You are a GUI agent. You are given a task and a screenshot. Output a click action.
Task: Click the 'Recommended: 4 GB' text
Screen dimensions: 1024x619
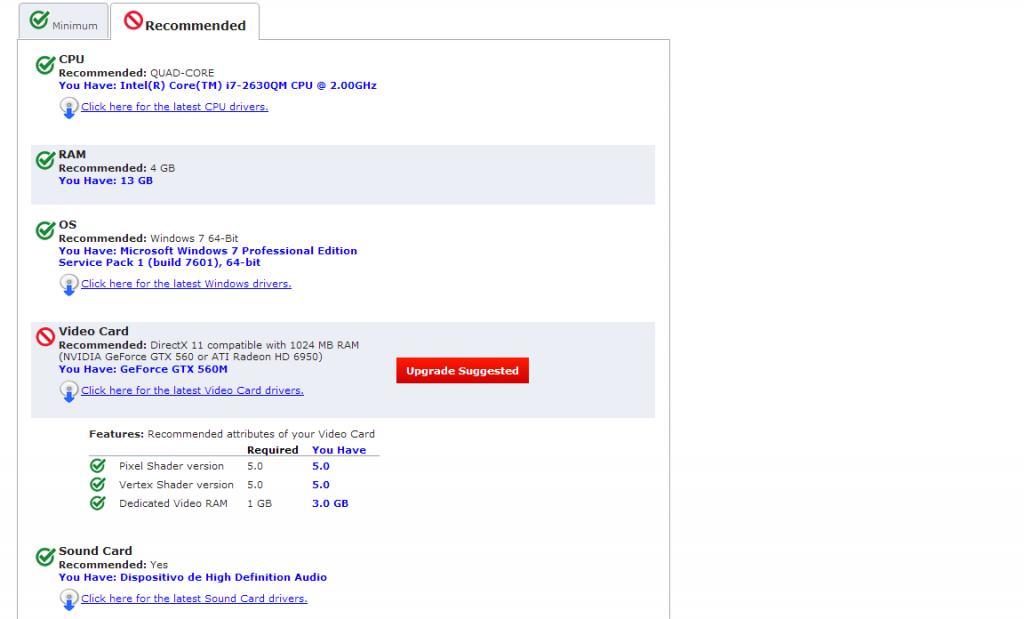click(x=117, y=168)
